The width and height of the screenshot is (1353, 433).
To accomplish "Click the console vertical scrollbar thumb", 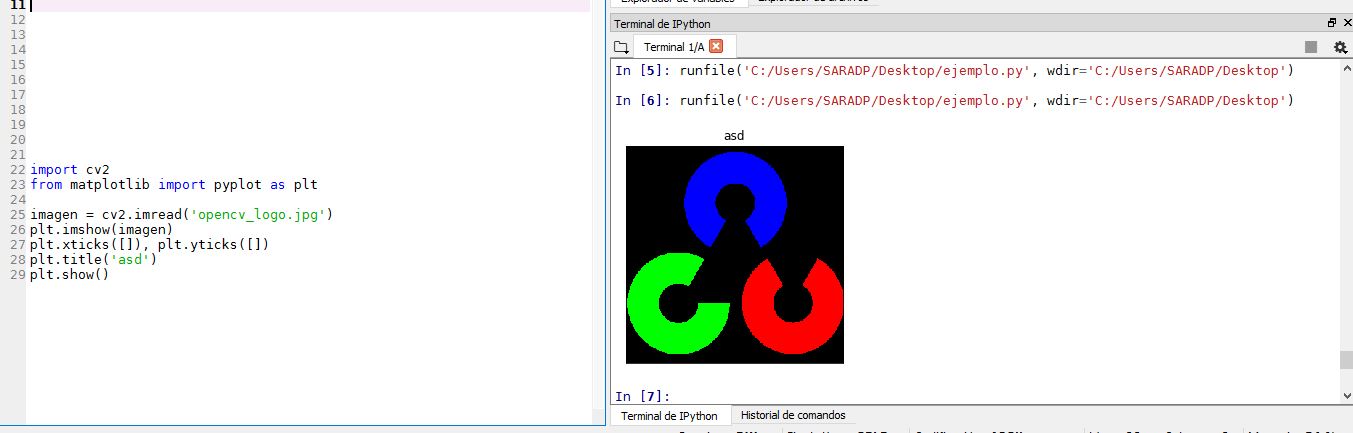I will coord(1346,360).
